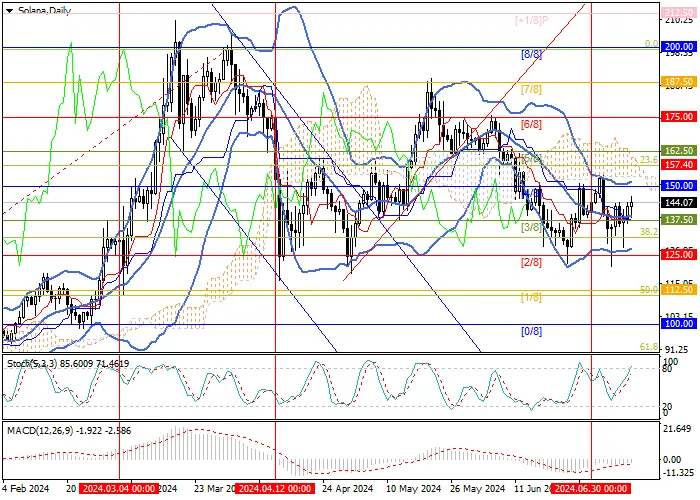This screenshot has height=500, width=700.
Task: Click the 23.6 Fibonacci level label
Action: click(649, 159)
